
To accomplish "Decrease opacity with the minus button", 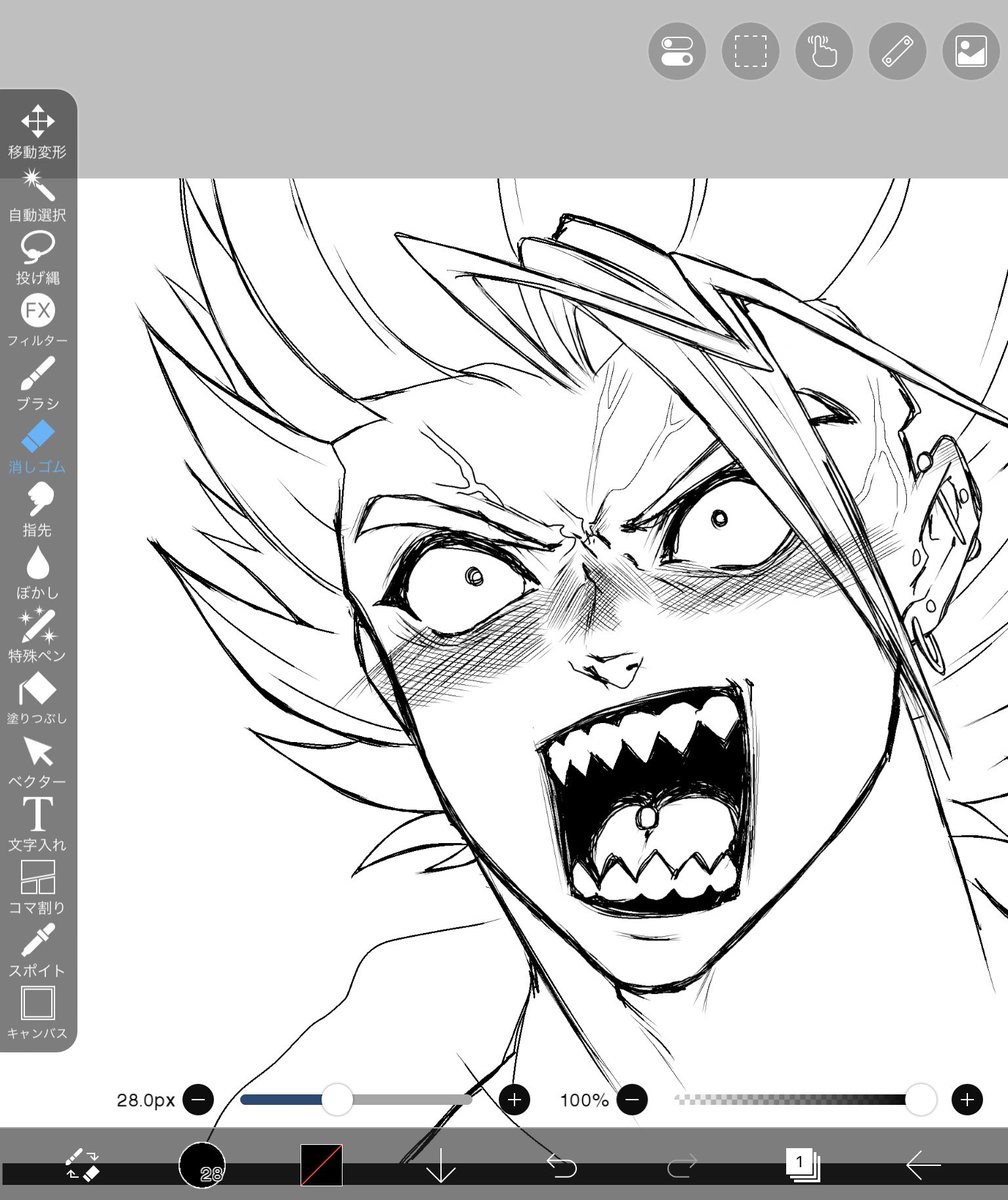I will coord(632,1100).
